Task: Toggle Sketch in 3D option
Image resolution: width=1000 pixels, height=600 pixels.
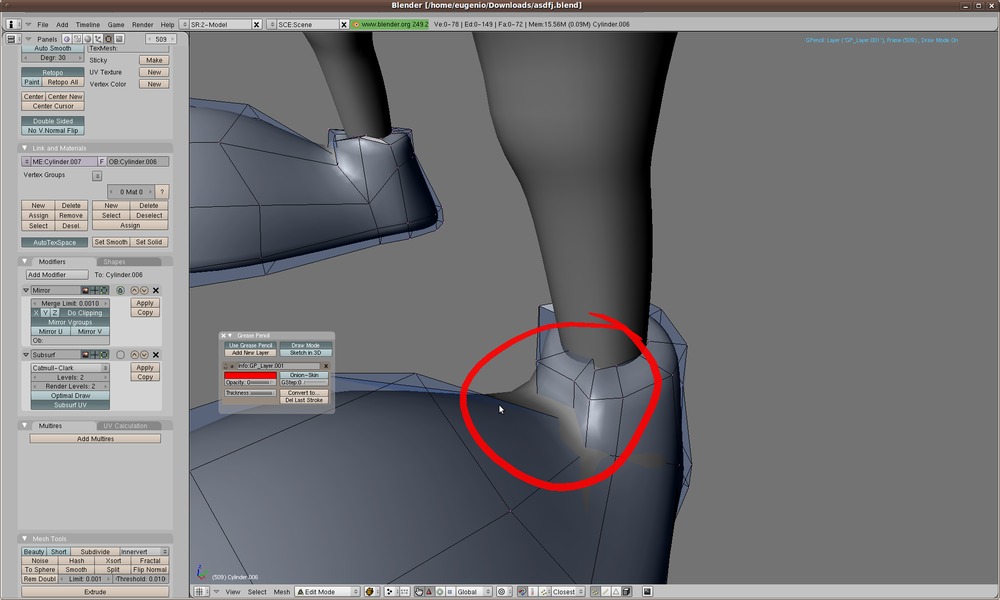Action: 305,353
